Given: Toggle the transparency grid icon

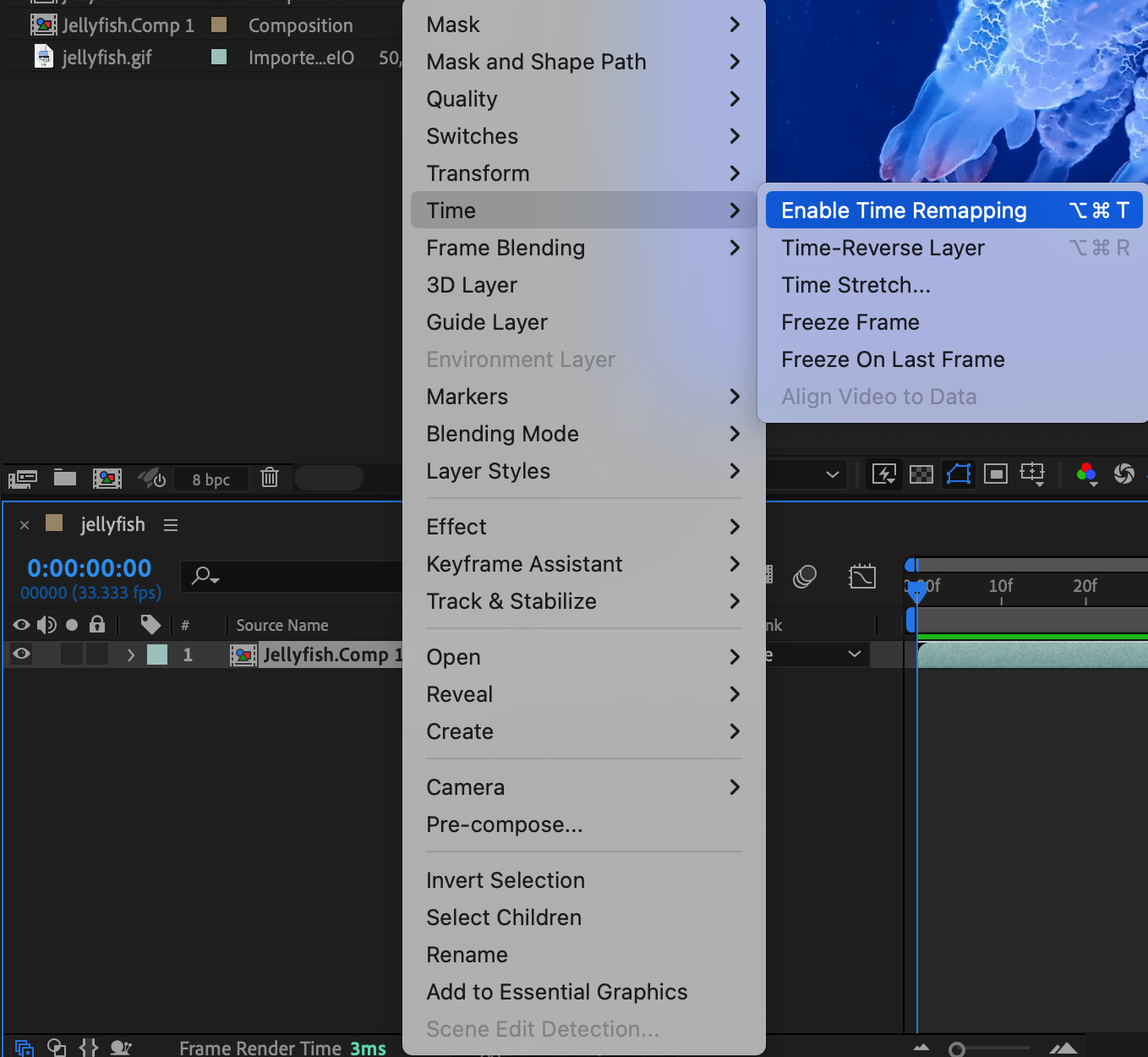Looking at the screenshot, I should (921, 474).
